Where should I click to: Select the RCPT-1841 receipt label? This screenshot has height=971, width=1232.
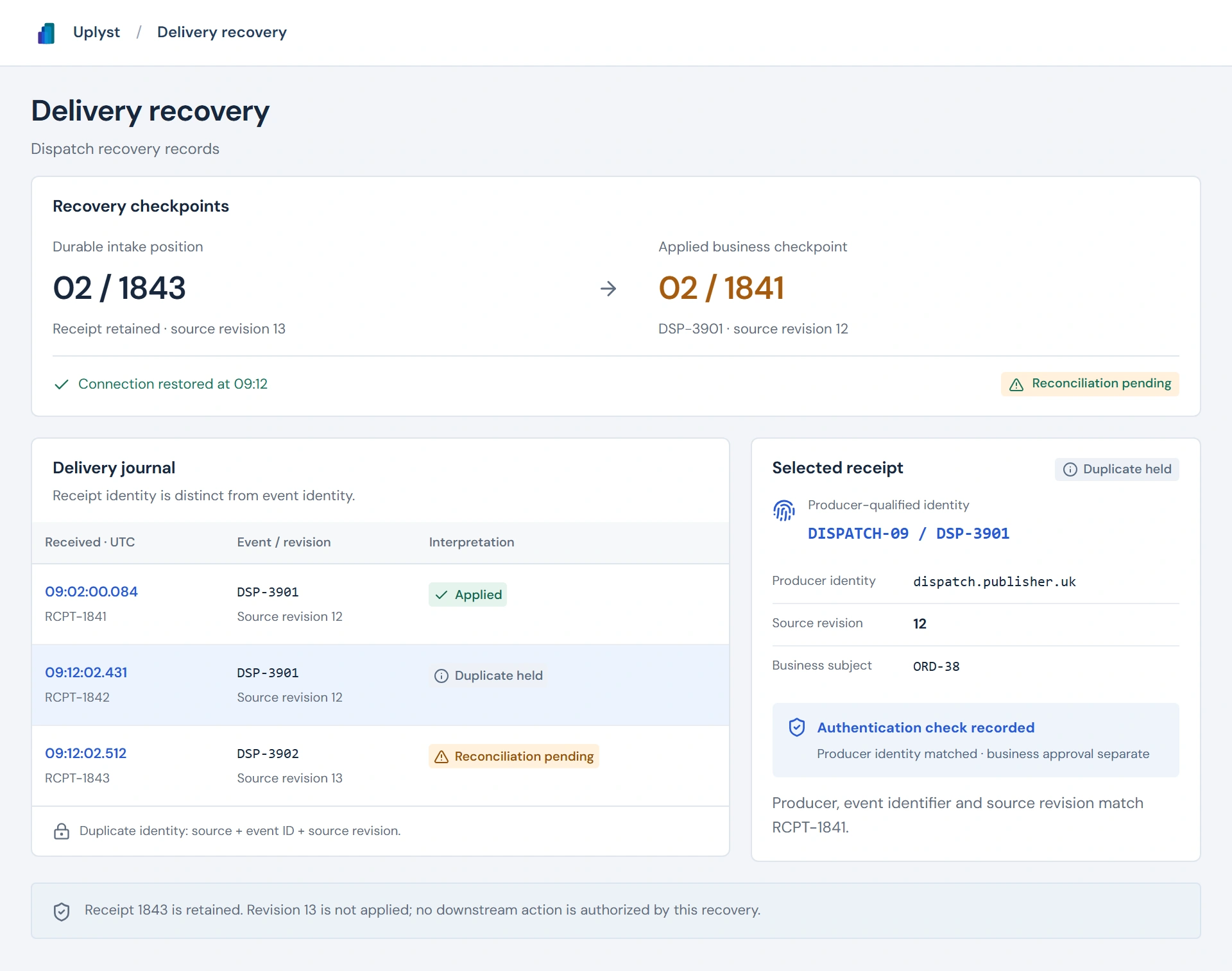76,616
